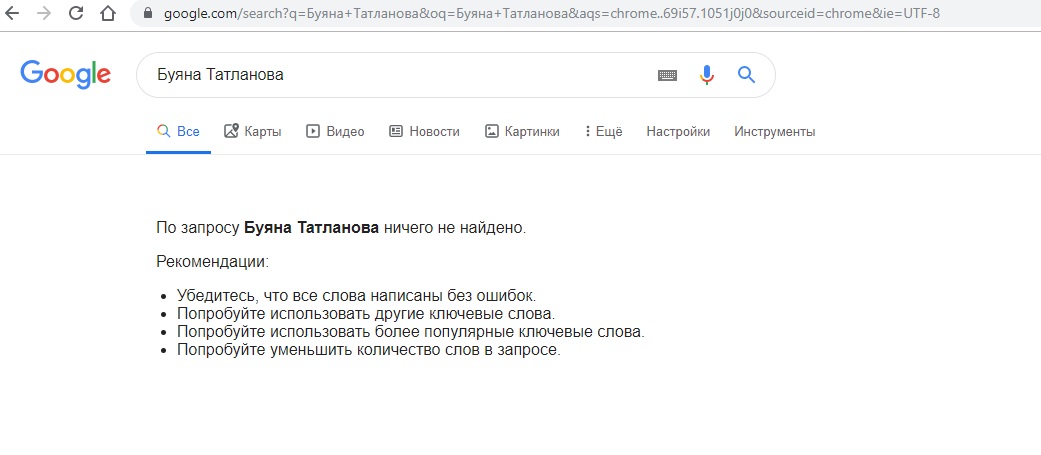
Task: Go to the browser home page icon
Action: pos(108,13)
